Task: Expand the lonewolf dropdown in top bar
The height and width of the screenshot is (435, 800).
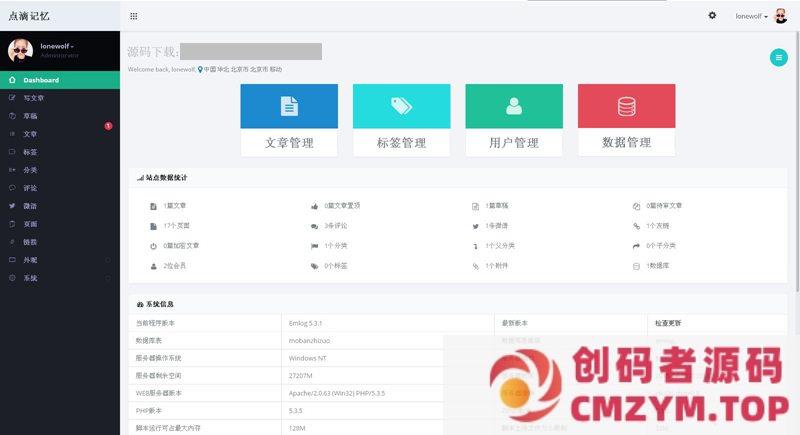Action: (751, 16)
